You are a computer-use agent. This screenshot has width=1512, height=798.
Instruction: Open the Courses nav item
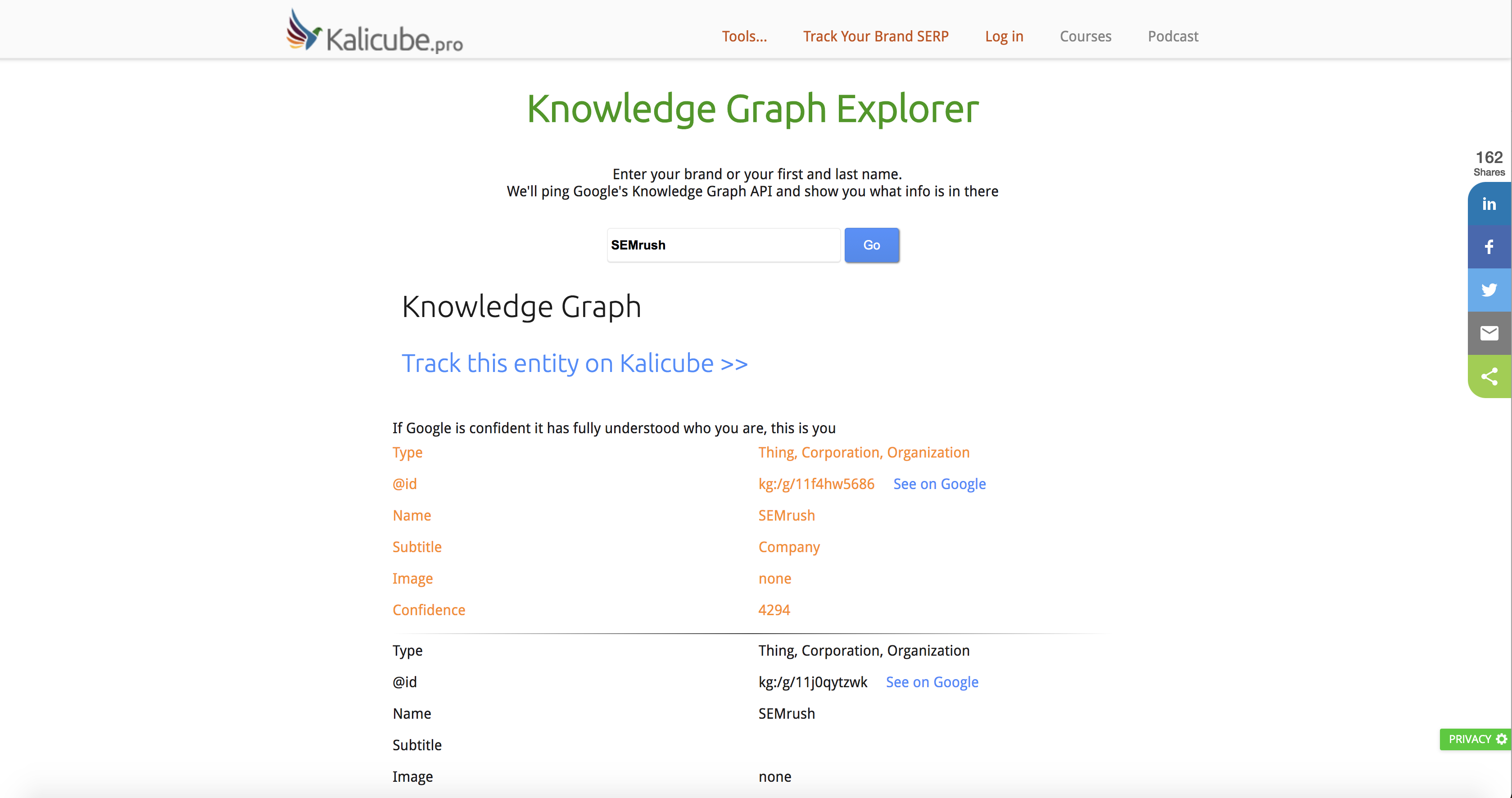[1085, 36]
